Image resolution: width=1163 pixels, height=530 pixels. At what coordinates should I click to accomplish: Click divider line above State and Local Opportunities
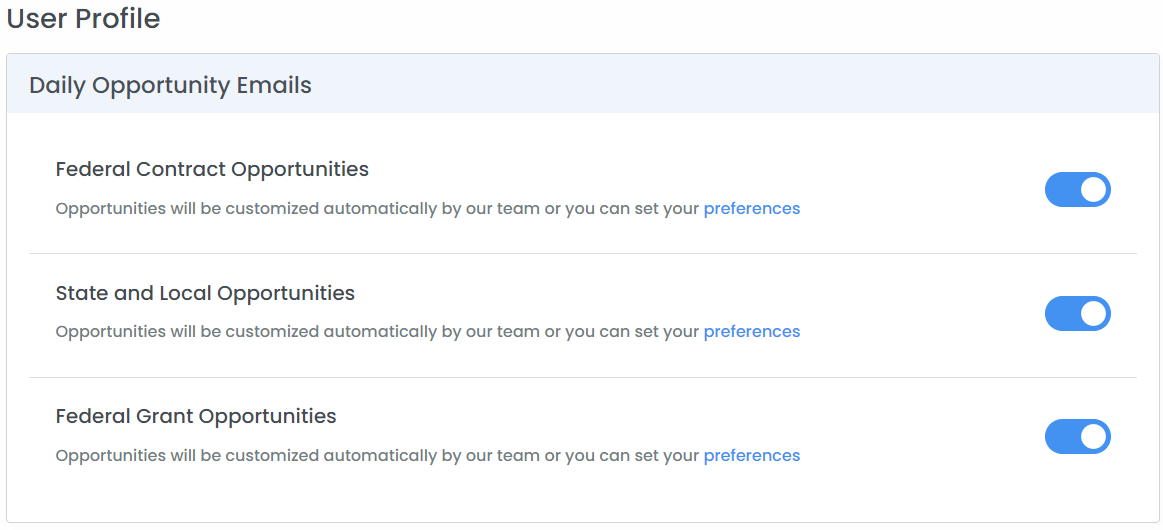(583, 254)
